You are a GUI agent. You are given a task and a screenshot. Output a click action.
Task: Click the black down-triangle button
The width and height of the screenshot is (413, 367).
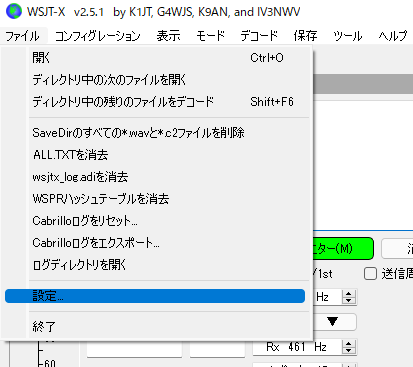(332, 322)
